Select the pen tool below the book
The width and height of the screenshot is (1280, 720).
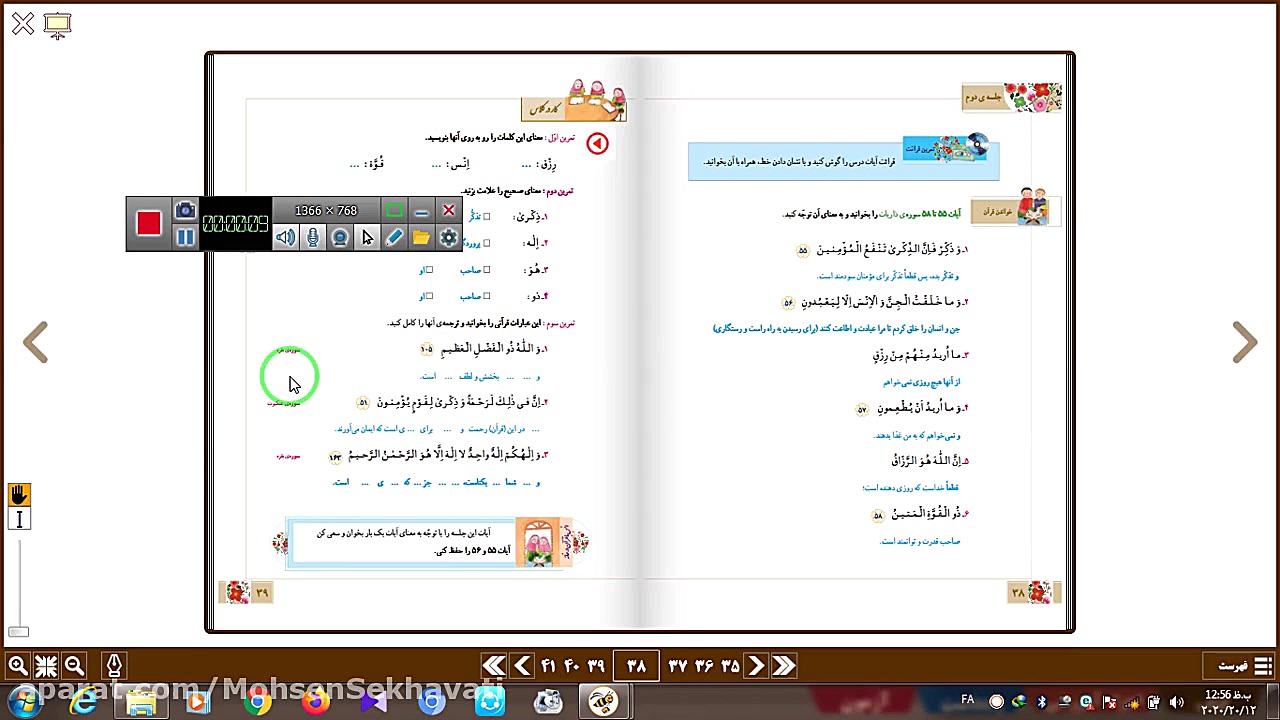tap(113, 665)
